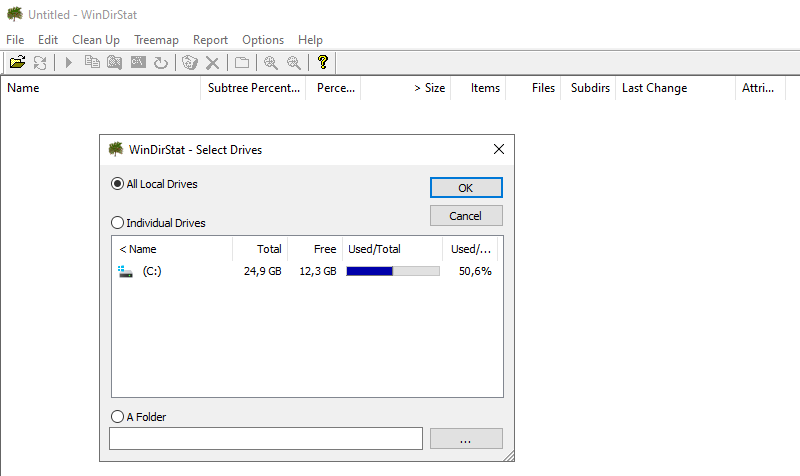Viewport: 800px width, 476px height.
Task: Open the File menu
Action: pyautogui.click(x=15, y=40)
